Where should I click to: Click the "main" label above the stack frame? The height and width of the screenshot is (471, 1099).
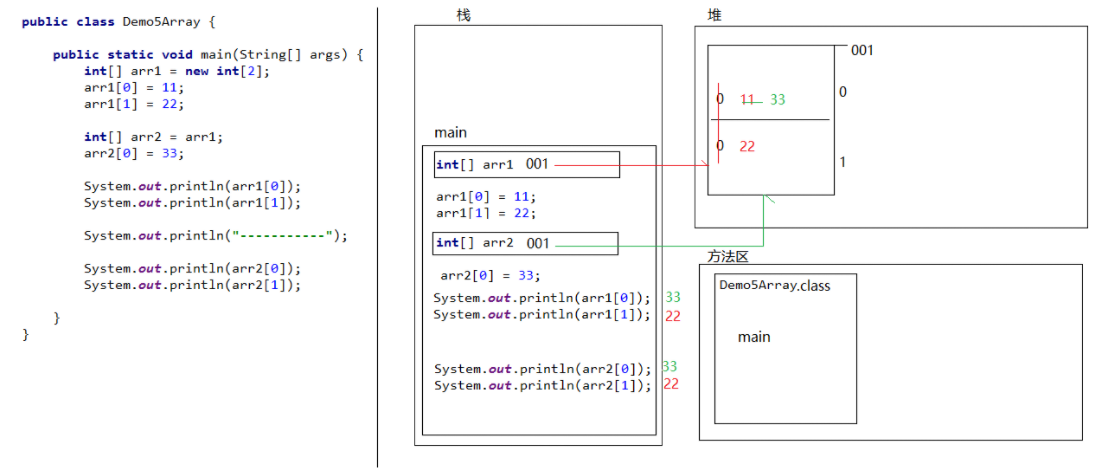tap(451, 132)
